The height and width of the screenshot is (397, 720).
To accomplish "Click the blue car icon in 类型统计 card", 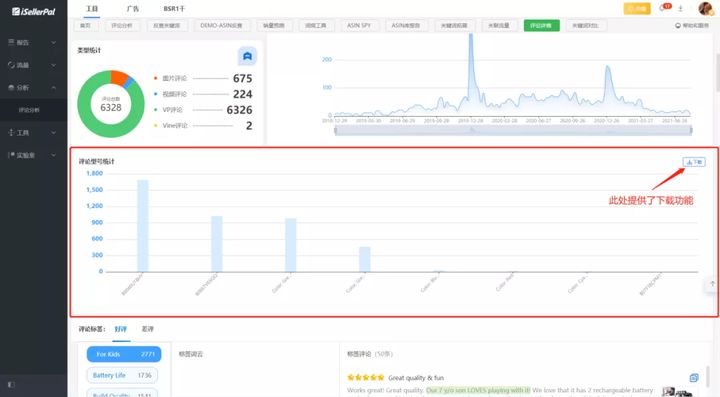I will coord(247,56).
